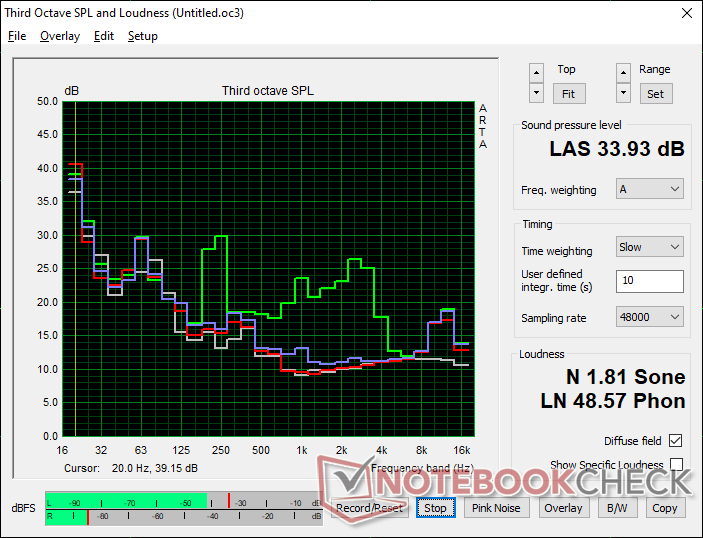
Task: Toggle the Diffuse field checkbox
Action: pyautogui.click(x=675, y=441)
